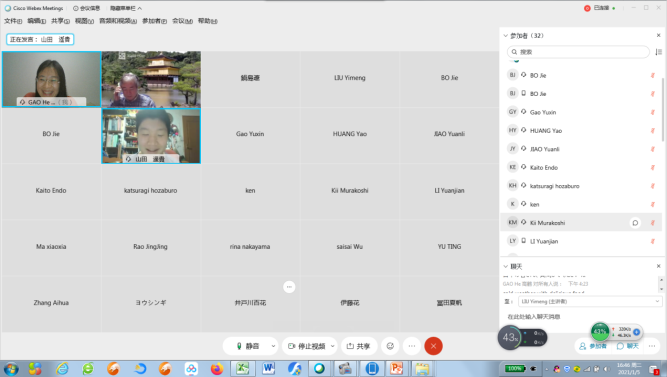The image size is (667, 377).
Task: Click the sort participants icon
Action: [658, 52]
